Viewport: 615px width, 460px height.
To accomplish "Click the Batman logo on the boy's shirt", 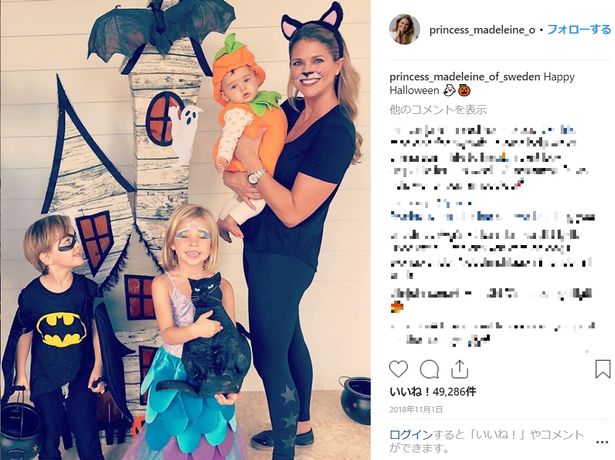I will (x=62, y=329).
